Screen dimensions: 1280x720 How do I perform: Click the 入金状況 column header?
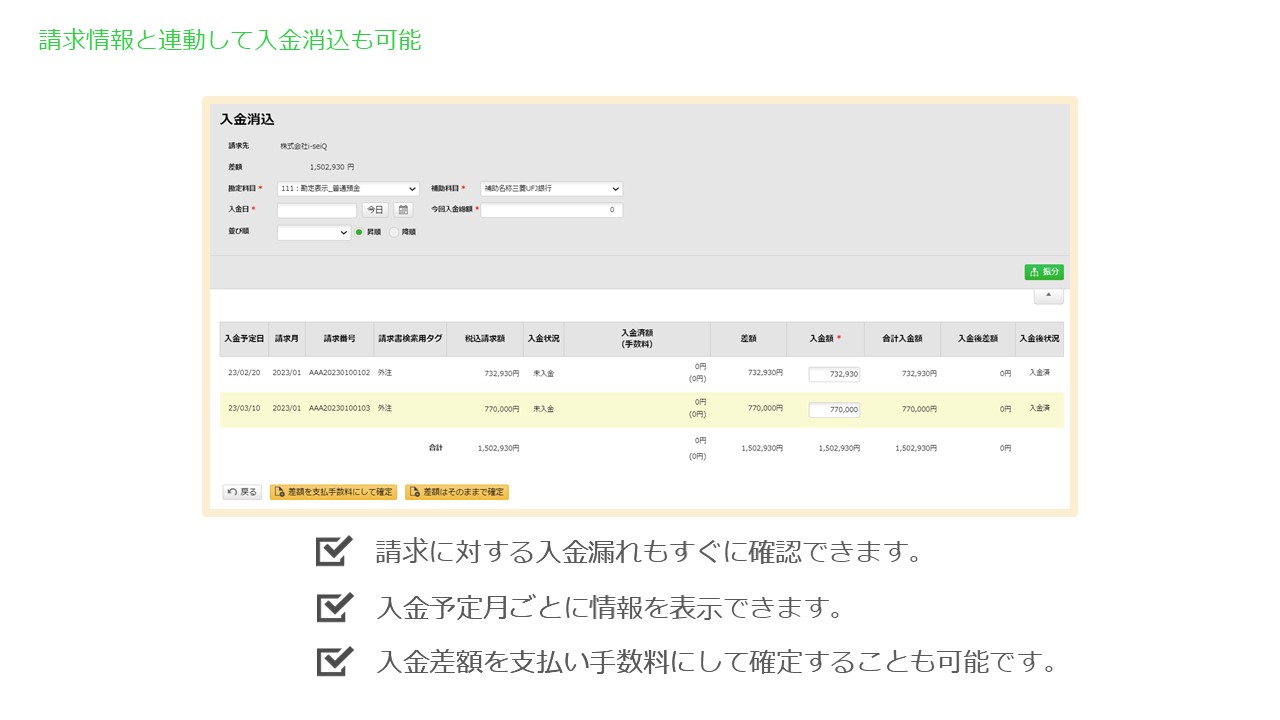coord(543,339)
